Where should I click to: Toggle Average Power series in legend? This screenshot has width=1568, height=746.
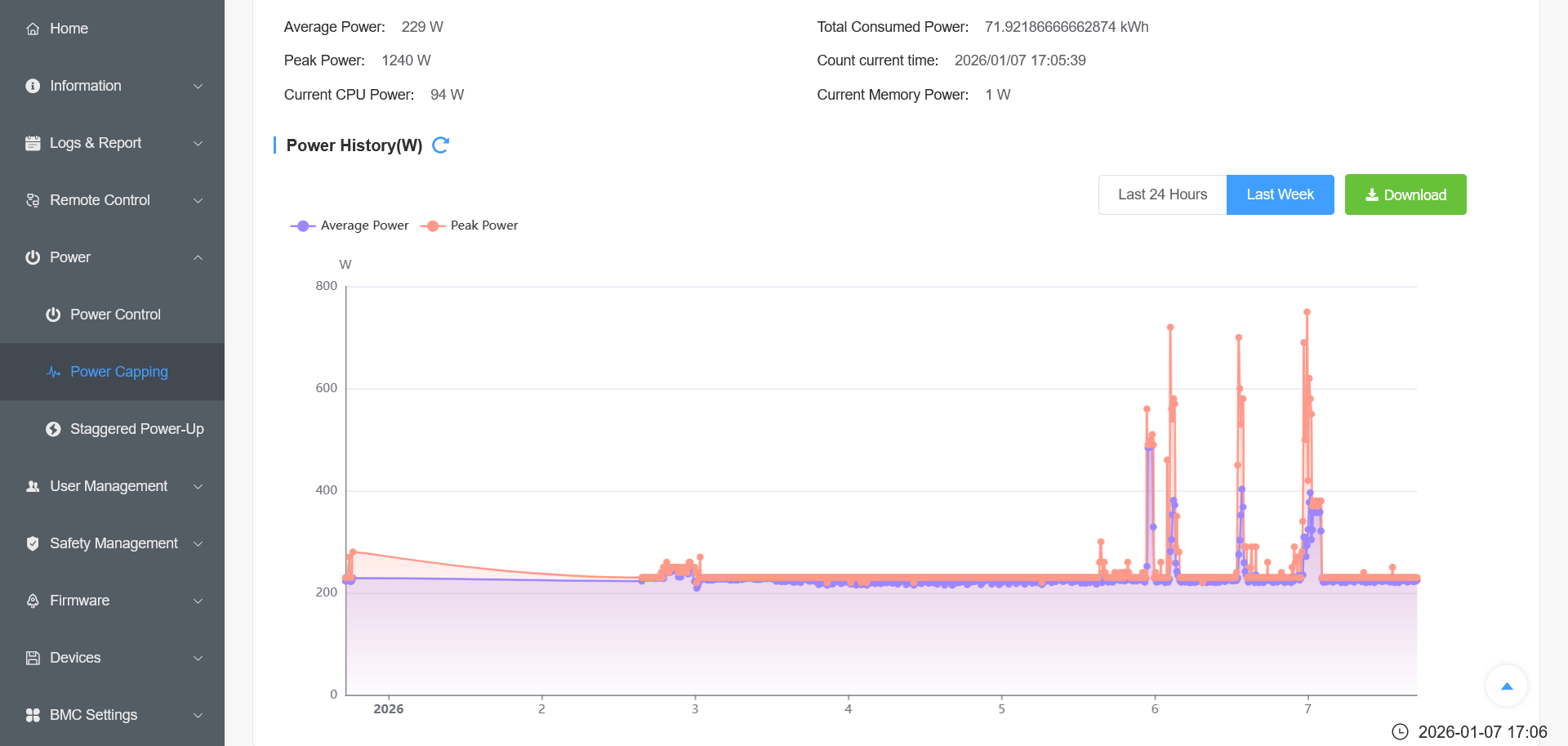[x=350, y=226]
